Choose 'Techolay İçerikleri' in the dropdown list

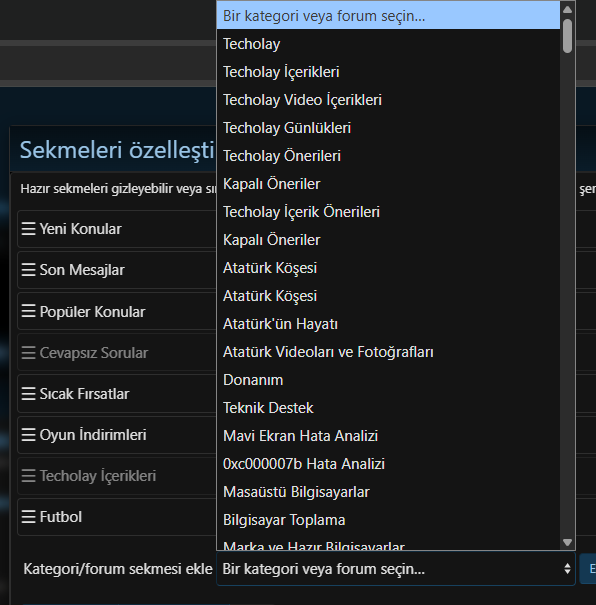coord(388,72)
